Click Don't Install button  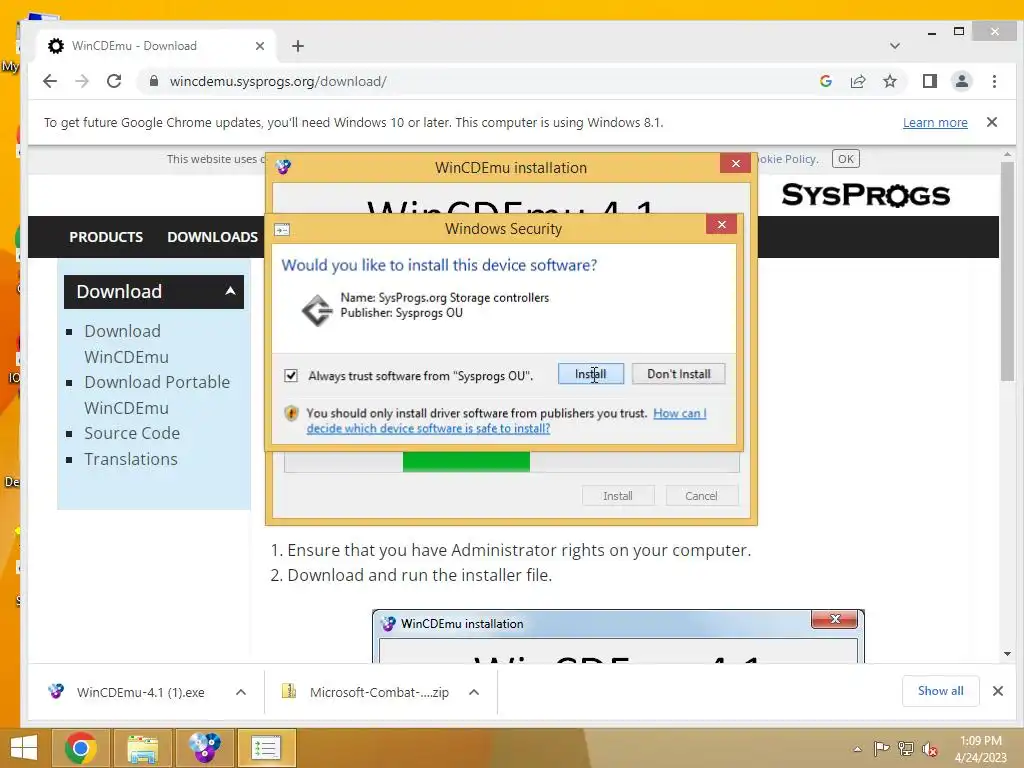pos(679,374)
